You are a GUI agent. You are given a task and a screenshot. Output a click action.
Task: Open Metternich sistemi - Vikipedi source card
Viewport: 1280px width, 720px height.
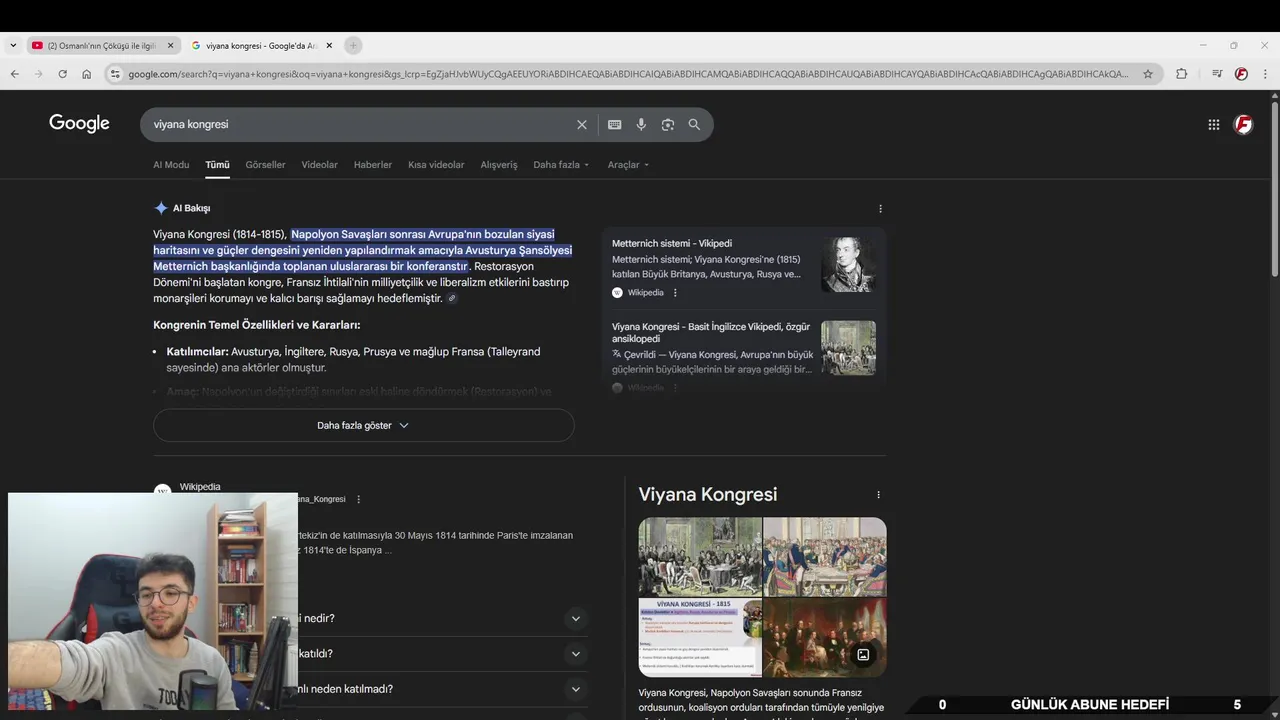click(744, 266)
